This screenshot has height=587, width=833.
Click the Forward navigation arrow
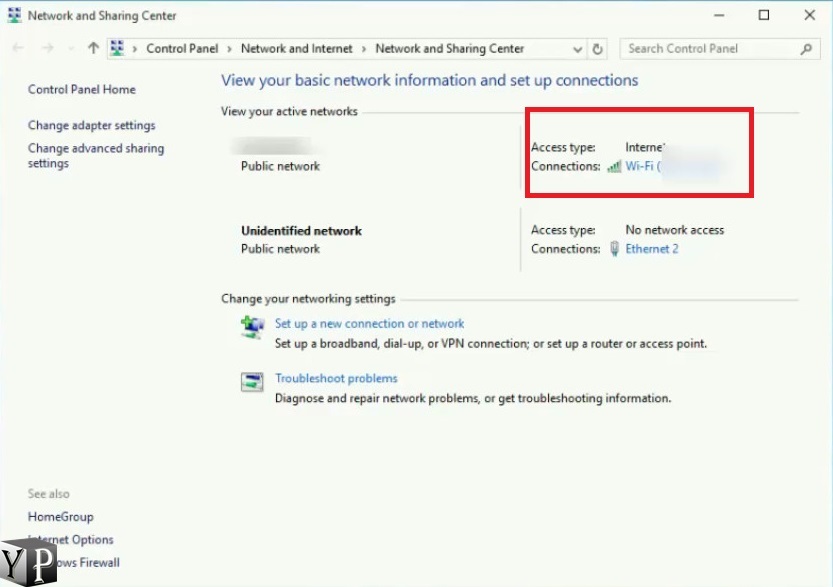point(48,48)
